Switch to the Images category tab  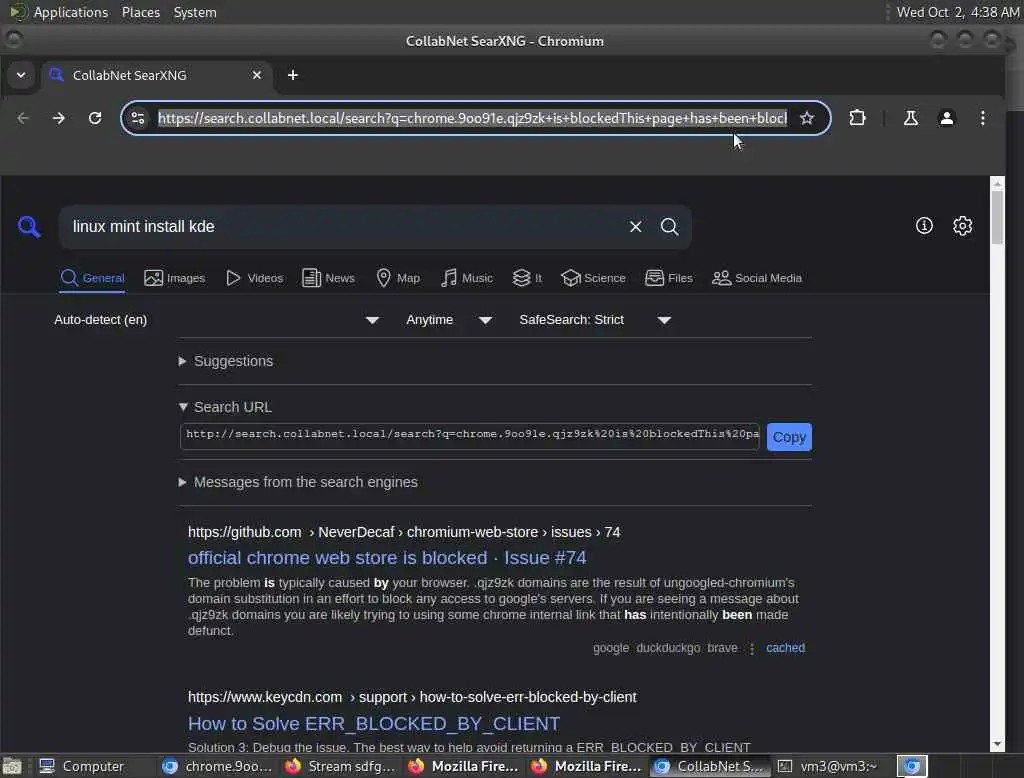click(174, 278)
